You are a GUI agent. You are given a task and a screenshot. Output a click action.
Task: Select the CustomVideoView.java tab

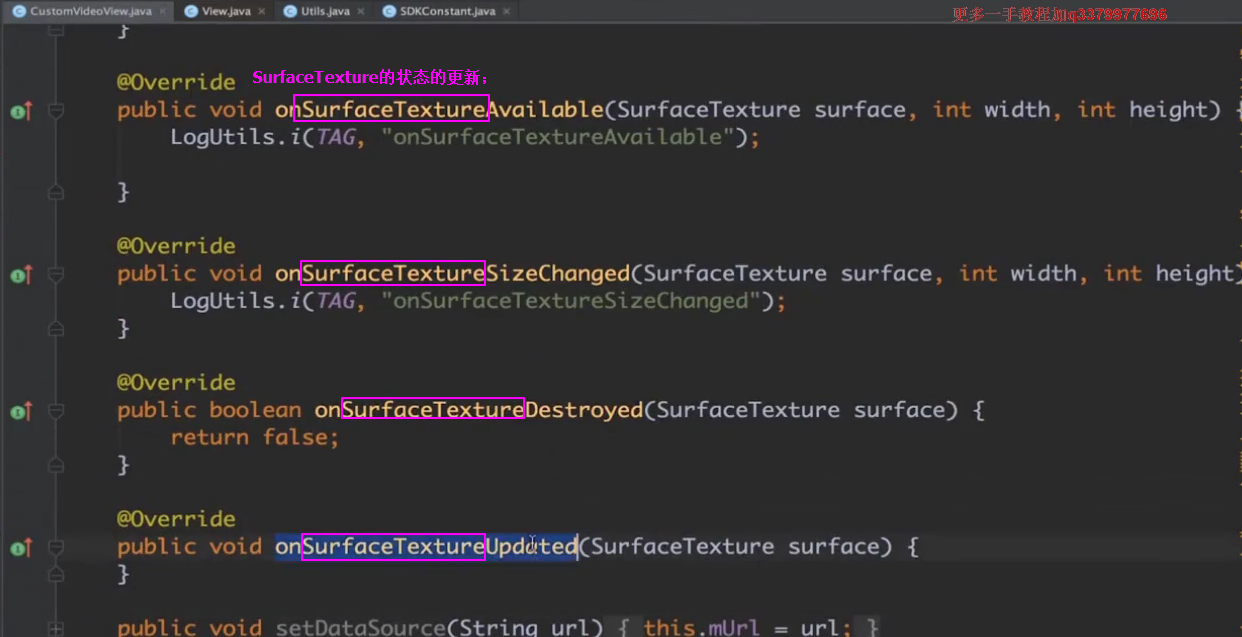[90, 11]
